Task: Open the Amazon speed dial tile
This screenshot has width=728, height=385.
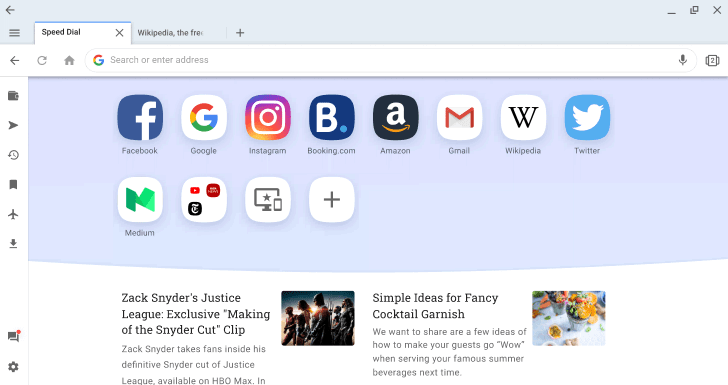Action: (396, 117)
